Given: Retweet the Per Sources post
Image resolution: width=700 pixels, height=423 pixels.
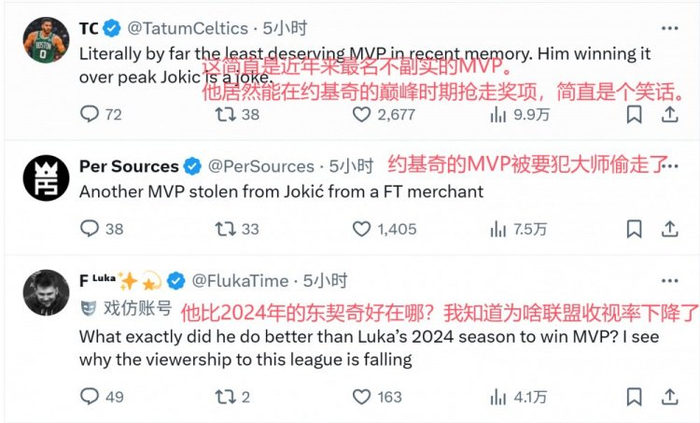Looking at the screenshot, I should 226,229.
